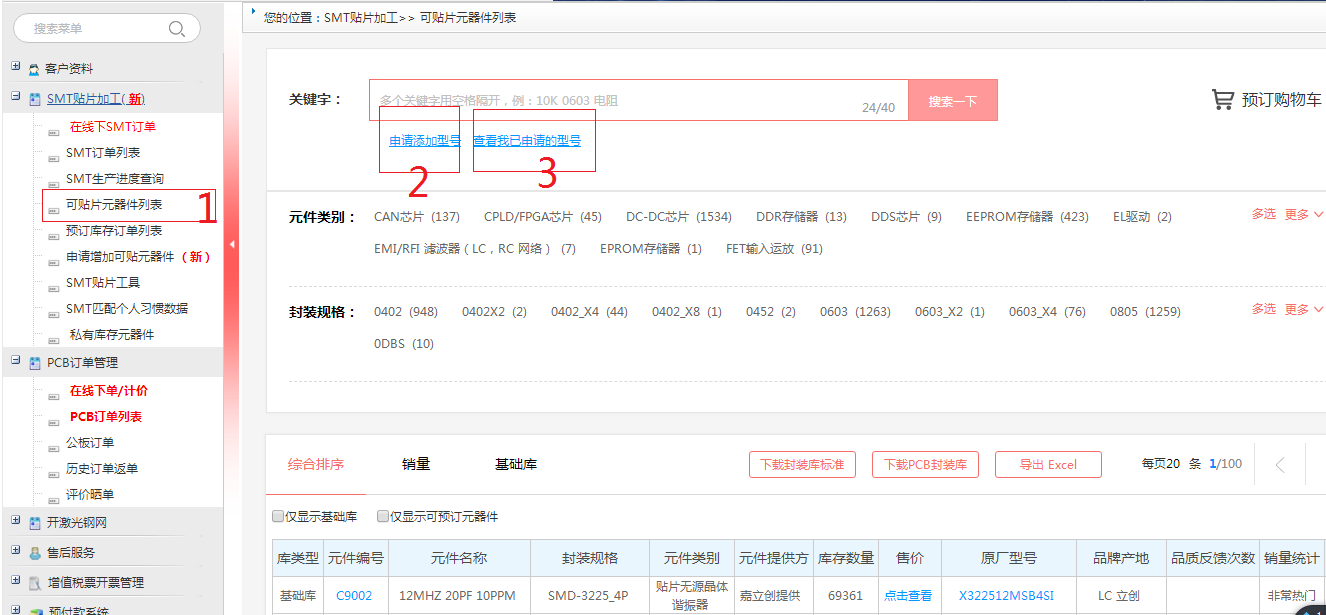Click the 客户资料 person icon
1326x615 pixels.
[x=34, y=70]
